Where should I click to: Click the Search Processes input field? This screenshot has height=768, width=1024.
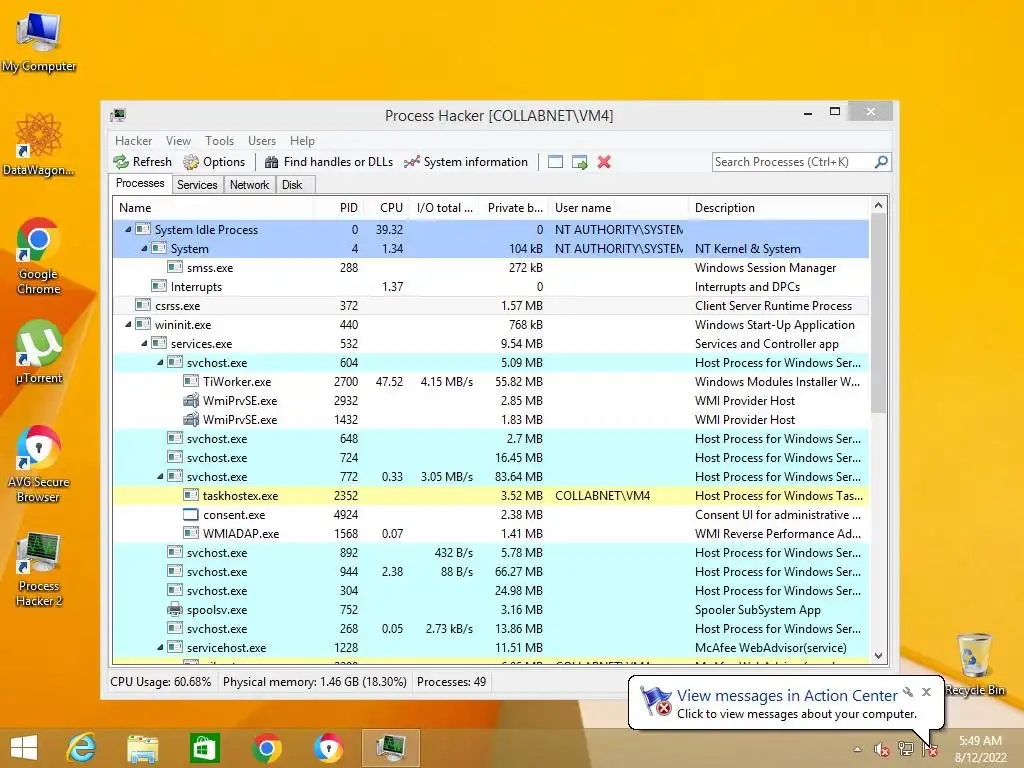pos(793,162)
